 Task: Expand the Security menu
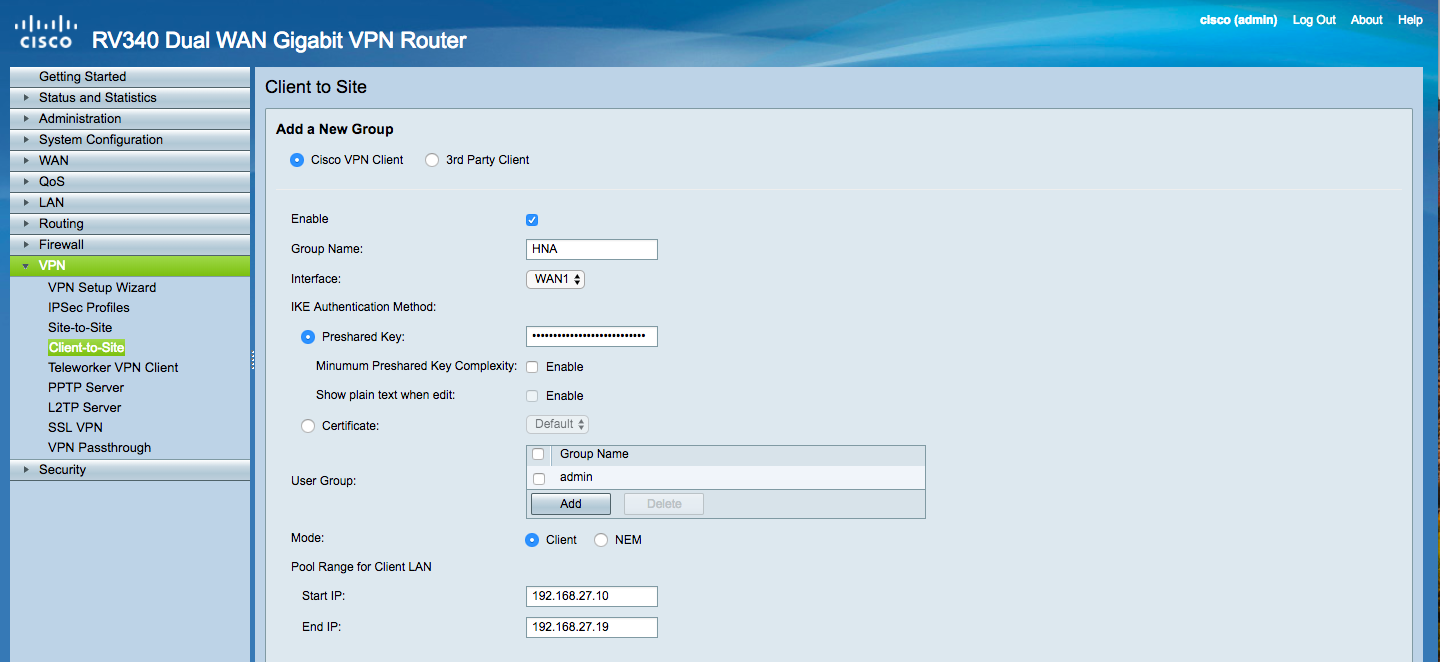(x=130, y=470)
